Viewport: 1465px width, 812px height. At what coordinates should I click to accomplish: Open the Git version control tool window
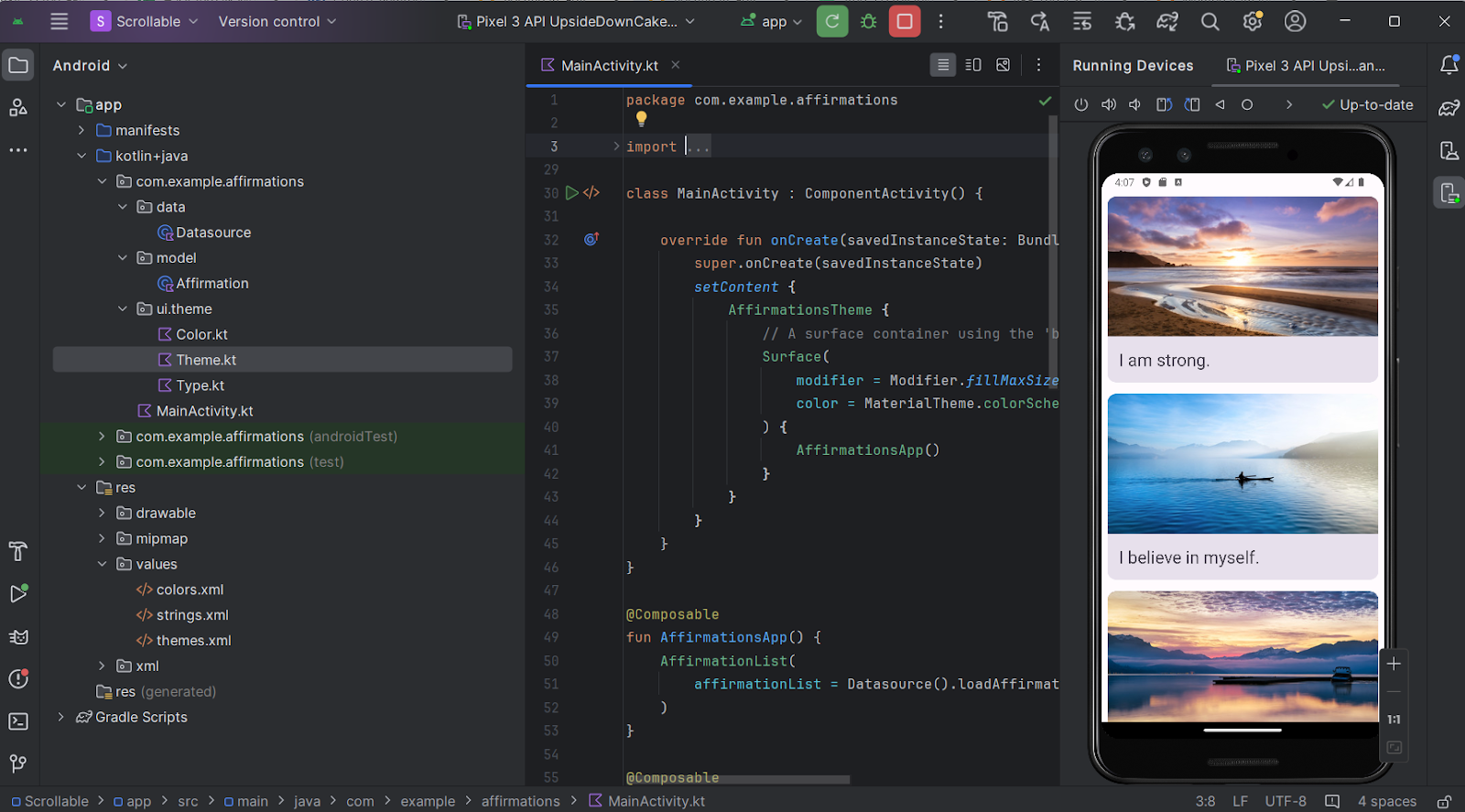[x=18, y=763]
